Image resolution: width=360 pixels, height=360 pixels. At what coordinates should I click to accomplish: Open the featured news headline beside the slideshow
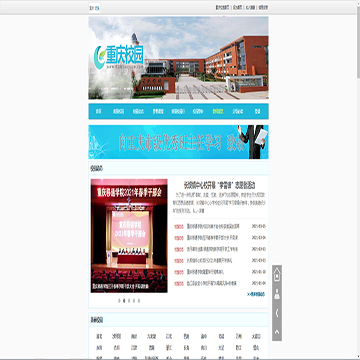pyautogui.click(x=220, y=185)
